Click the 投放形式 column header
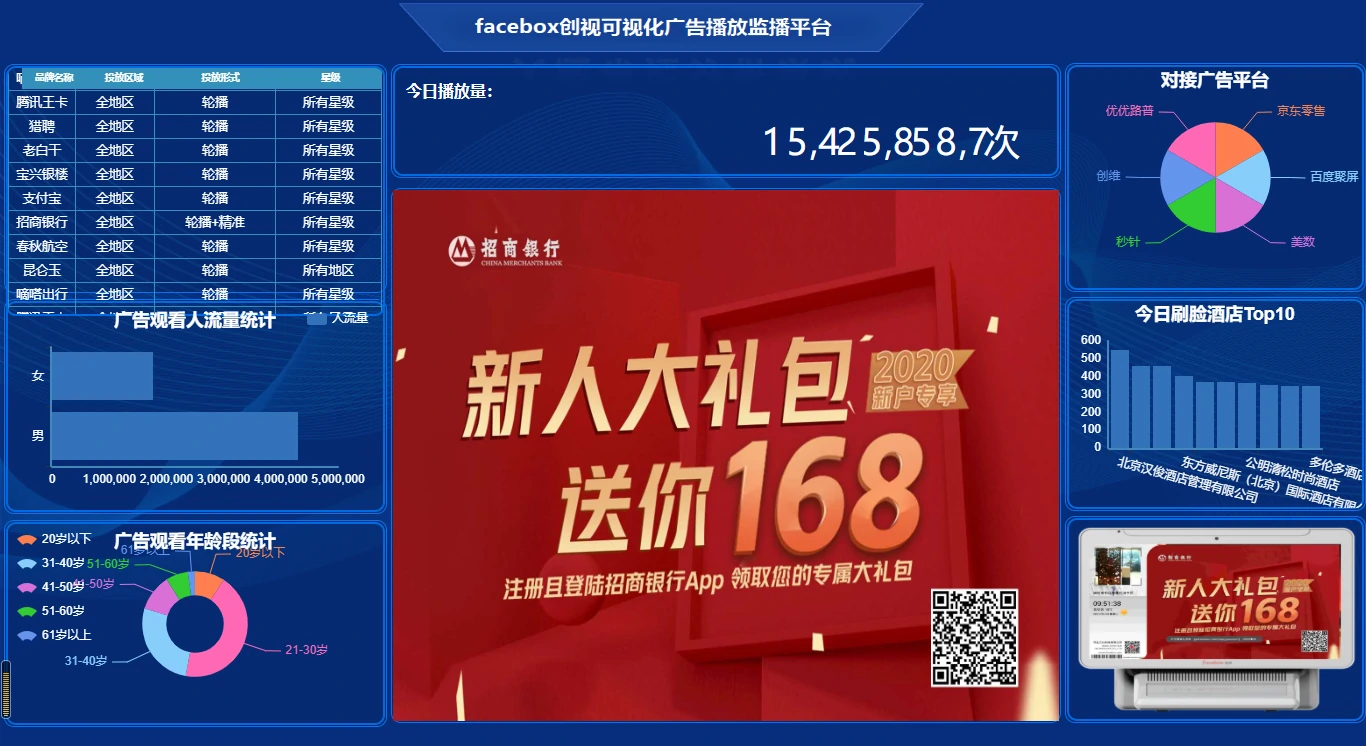 click(220, 78)
